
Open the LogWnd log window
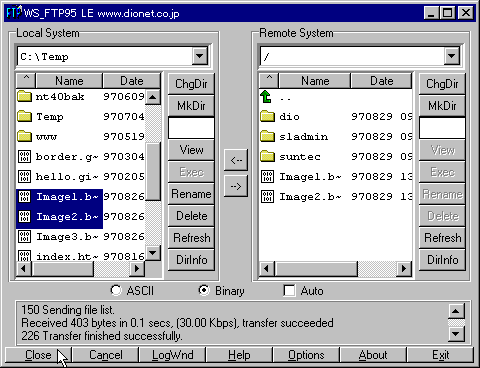173,355
